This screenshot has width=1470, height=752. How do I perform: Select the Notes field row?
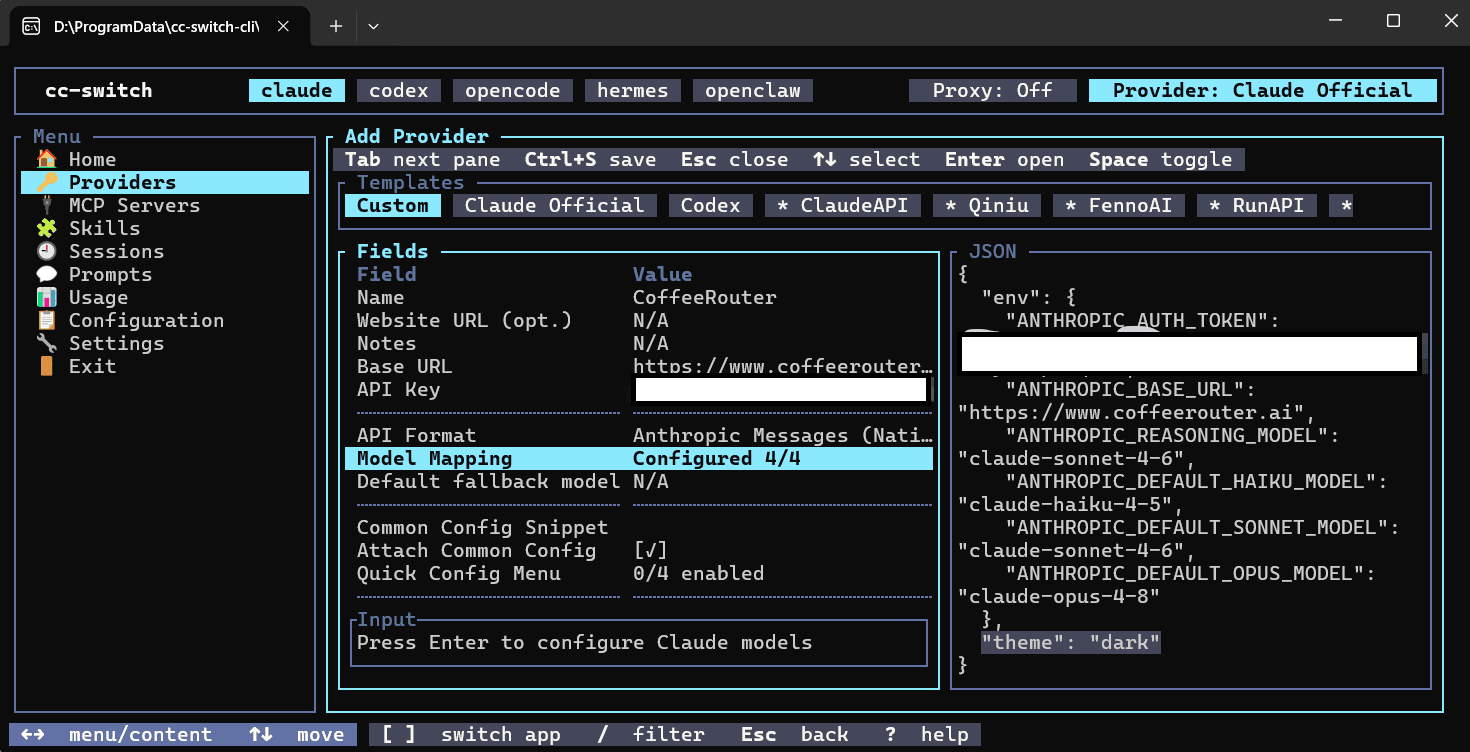639,343
